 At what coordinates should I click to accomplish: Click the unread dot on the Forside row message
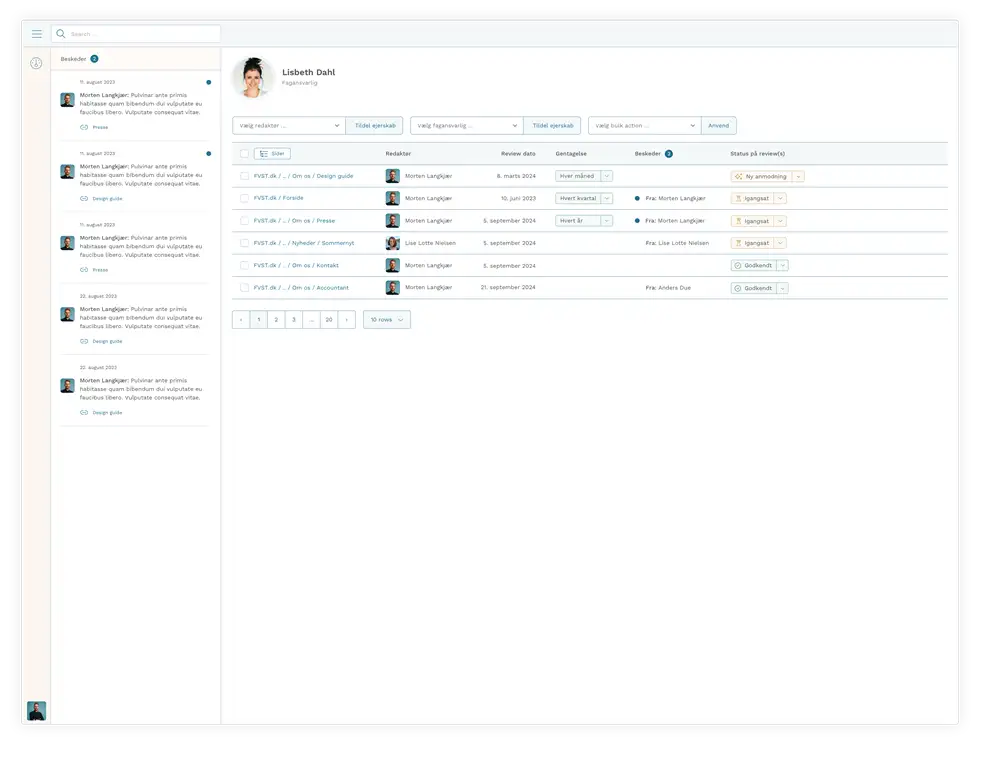click(x=637, y=199)
